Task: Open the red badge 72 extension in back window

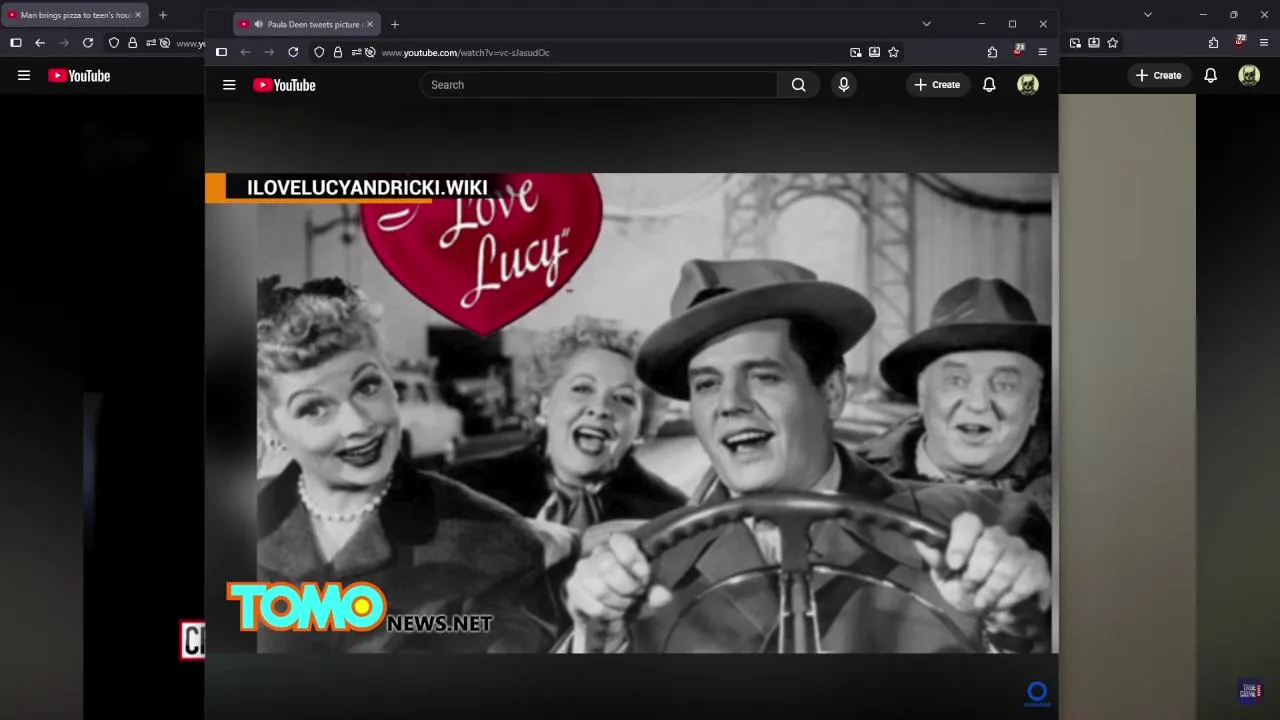Action: coord(1240,41)
